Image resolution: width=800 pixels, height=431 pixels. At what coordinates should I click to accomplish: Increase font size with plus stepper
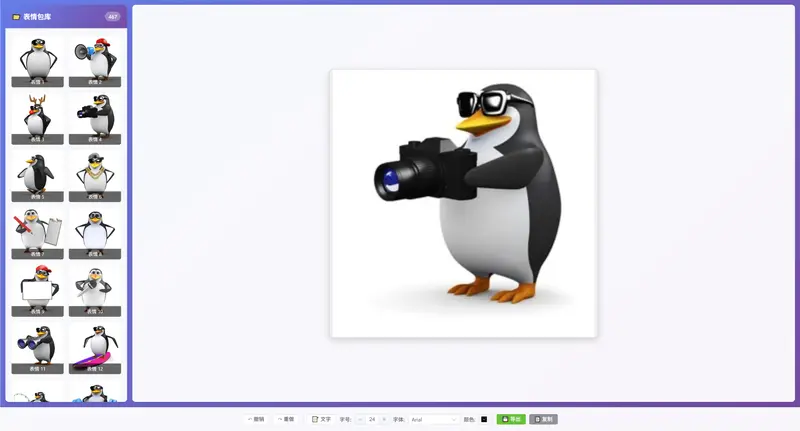pos(384,419)
